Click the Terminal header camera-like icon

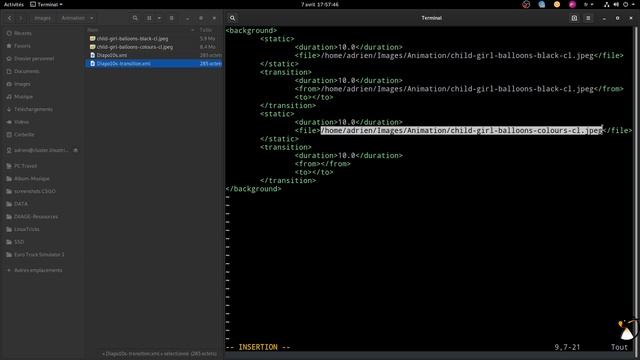[x=574, y=18]
